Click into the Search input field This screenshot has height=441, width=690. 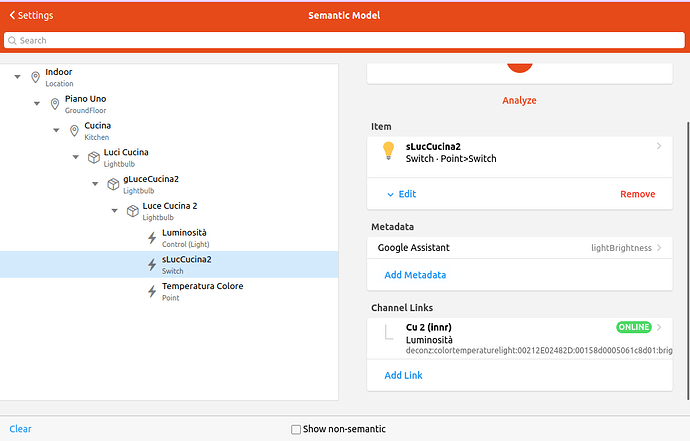[345, 41]
